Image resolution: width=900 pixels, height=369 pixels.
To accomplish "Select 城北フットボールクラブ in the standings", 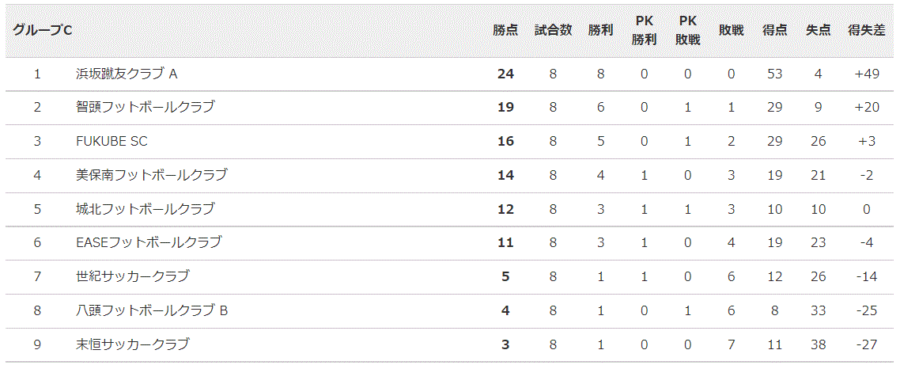I will point(145,209).
